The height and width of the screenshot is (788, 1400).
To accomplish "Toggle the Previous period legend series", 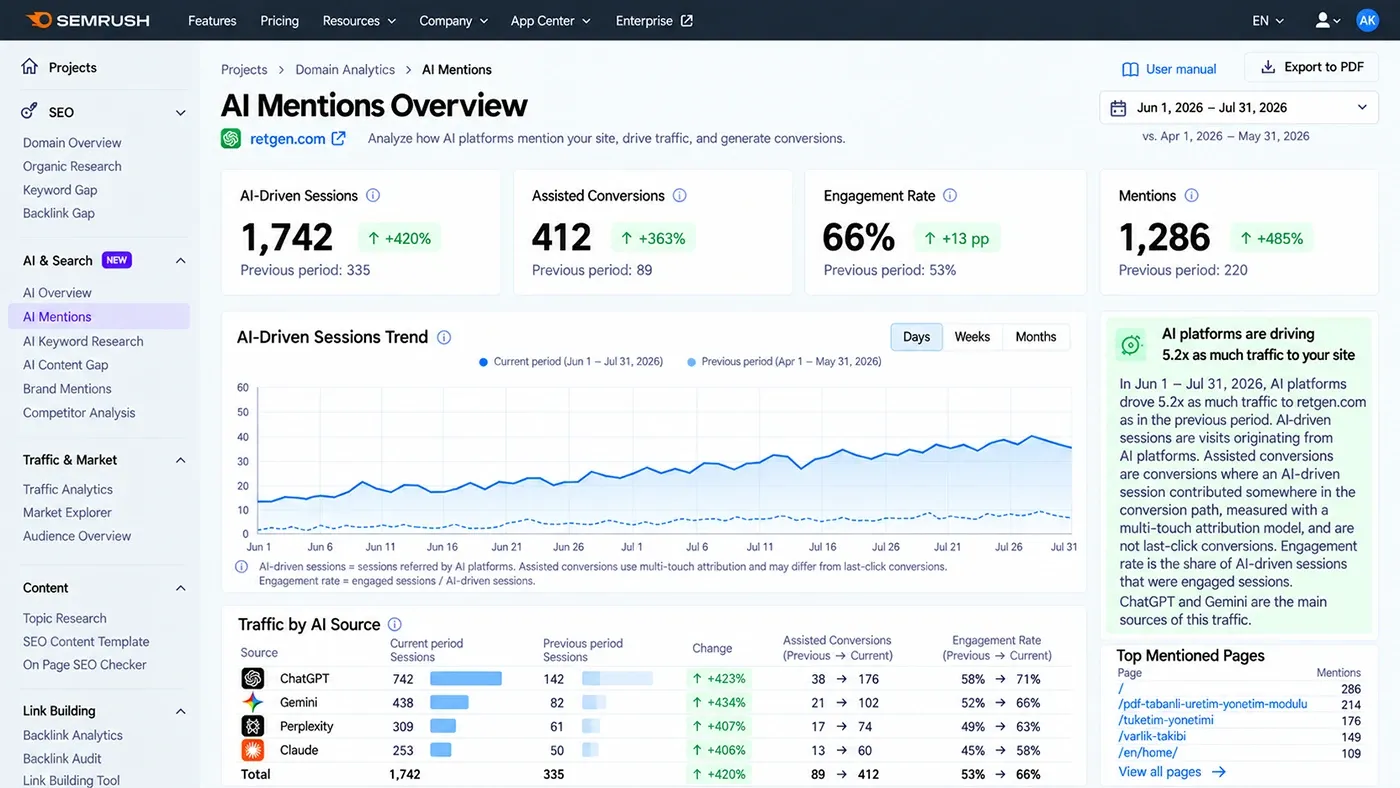I will click(x=784, y=362).
